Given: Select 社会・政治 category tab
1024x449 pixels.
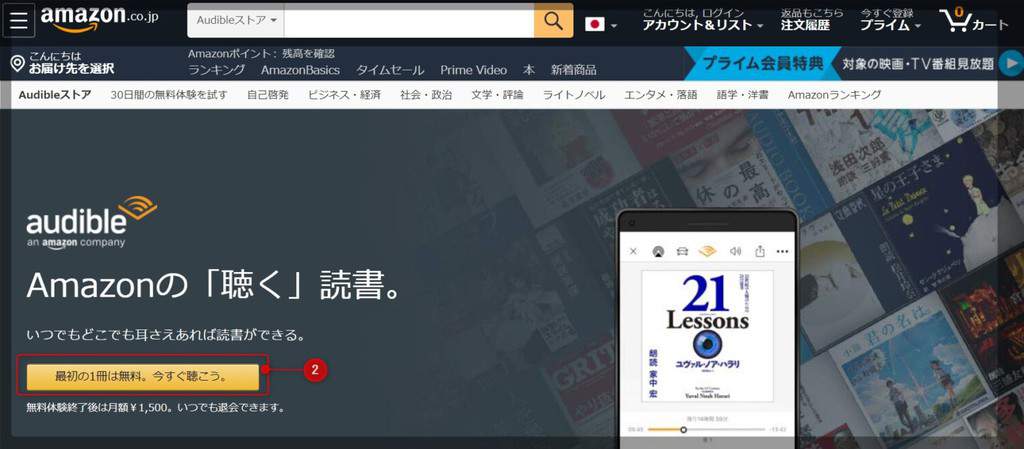Looking at the screenshot, I should 426,95.
